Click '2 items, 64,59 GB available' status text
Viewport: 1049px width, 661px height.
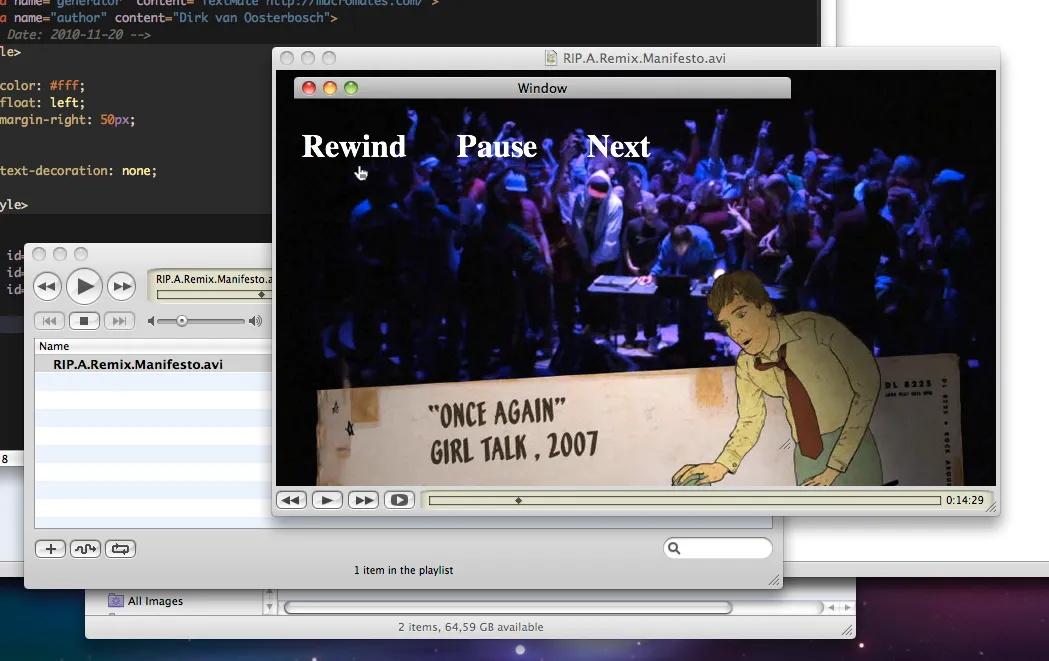[x=470, y=627]
